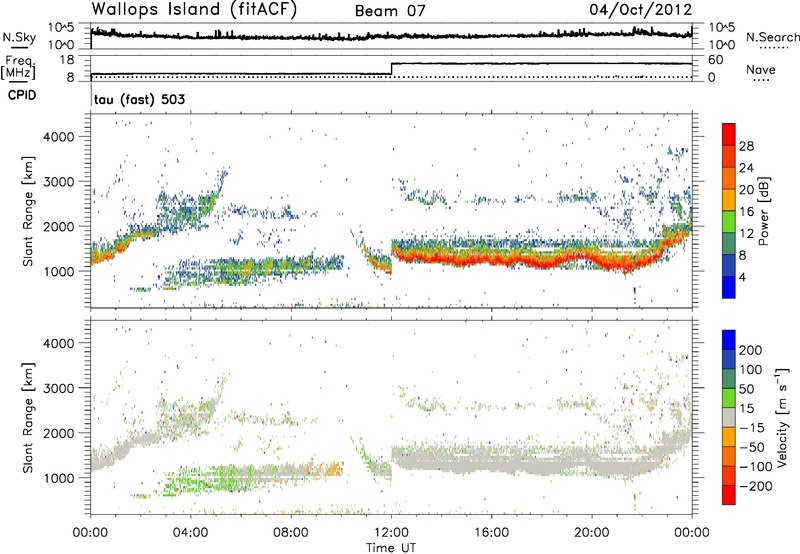Click the 'Nave' legend label
The height and width of the screenshot is (554, 800).
coord(761,69)
